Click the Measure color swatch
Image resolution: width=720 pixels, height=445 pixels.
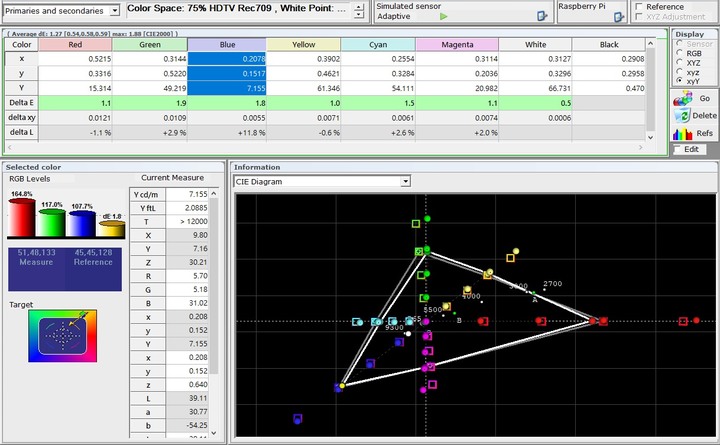(x=36, y=269)
